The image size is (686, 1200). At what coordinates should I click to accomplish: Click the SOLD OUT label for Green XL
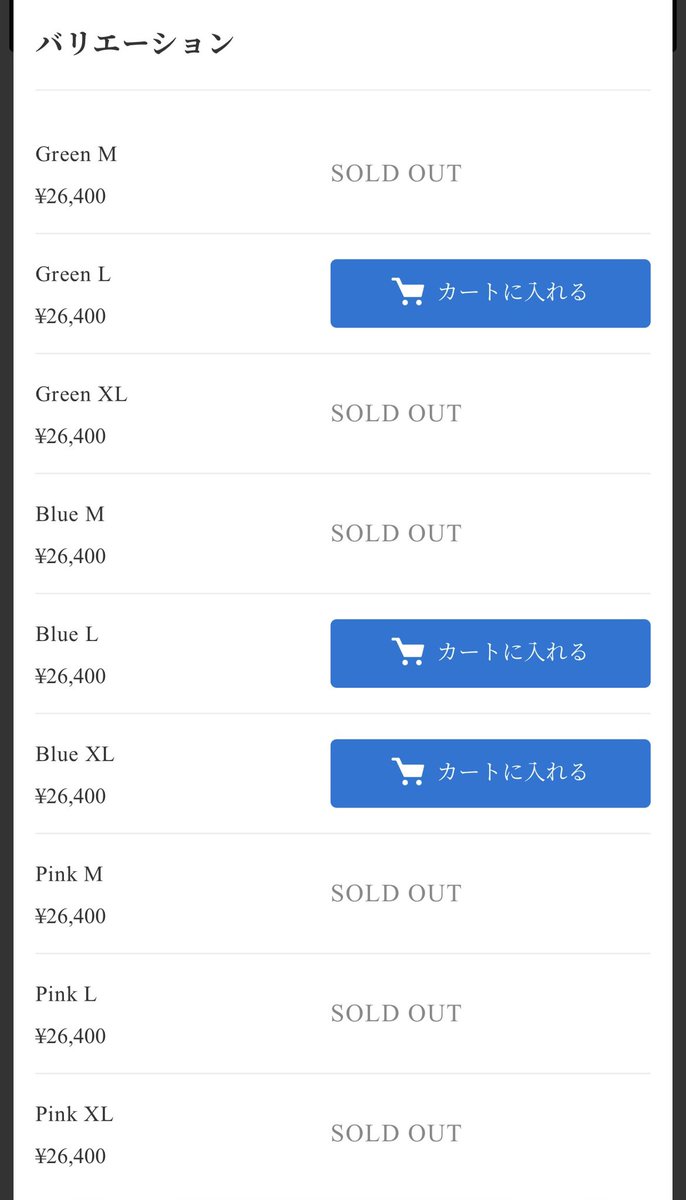[396, 413]
